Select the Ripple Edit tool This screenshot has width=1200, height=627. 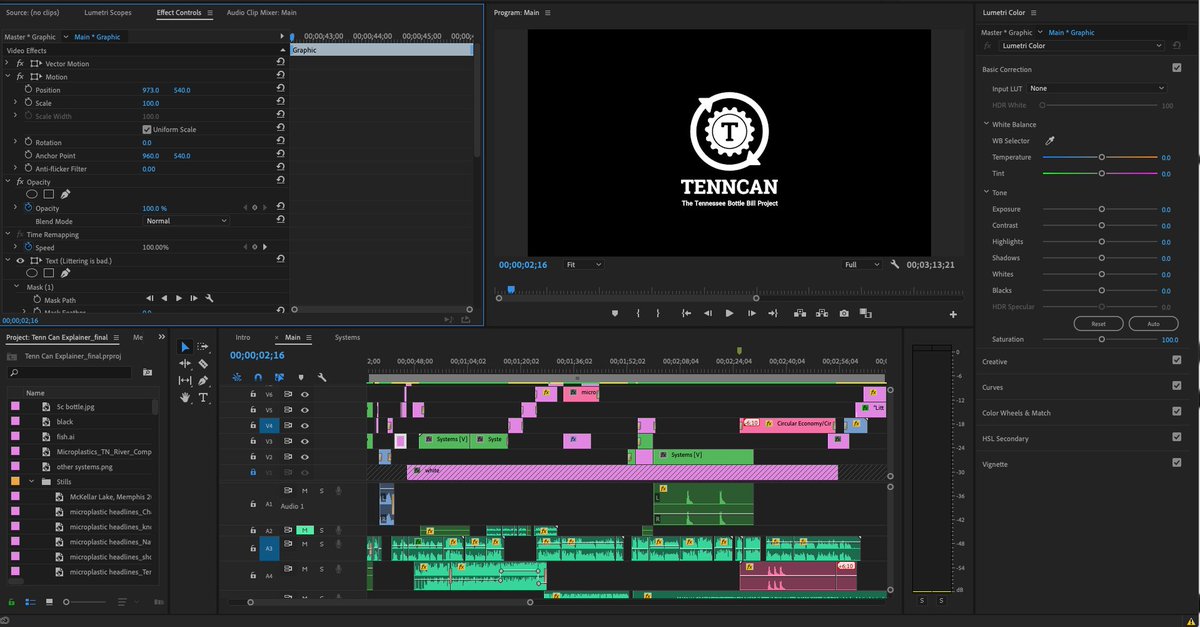pos(185,364)
